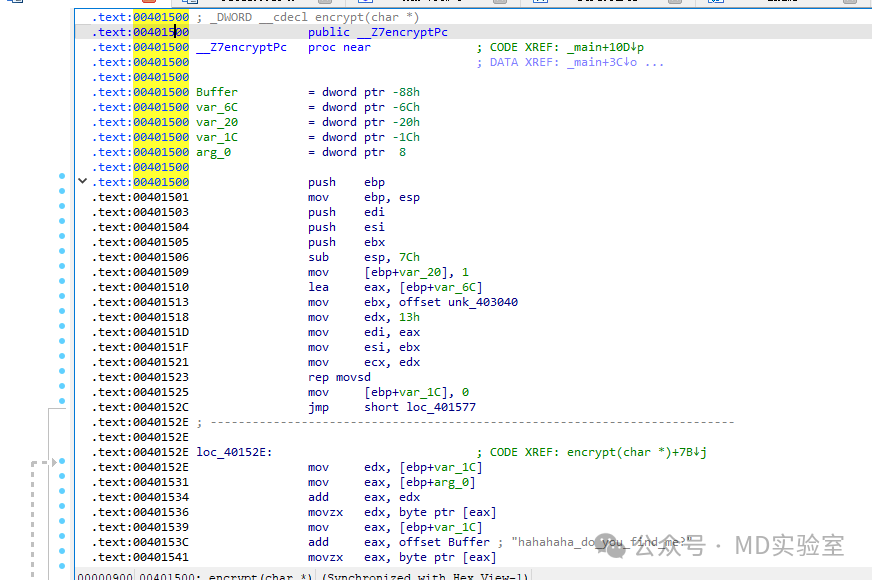Toggle breakpoint dot beside address 00401531
Viewport: 872px width, 580px height.
[62, 476]
